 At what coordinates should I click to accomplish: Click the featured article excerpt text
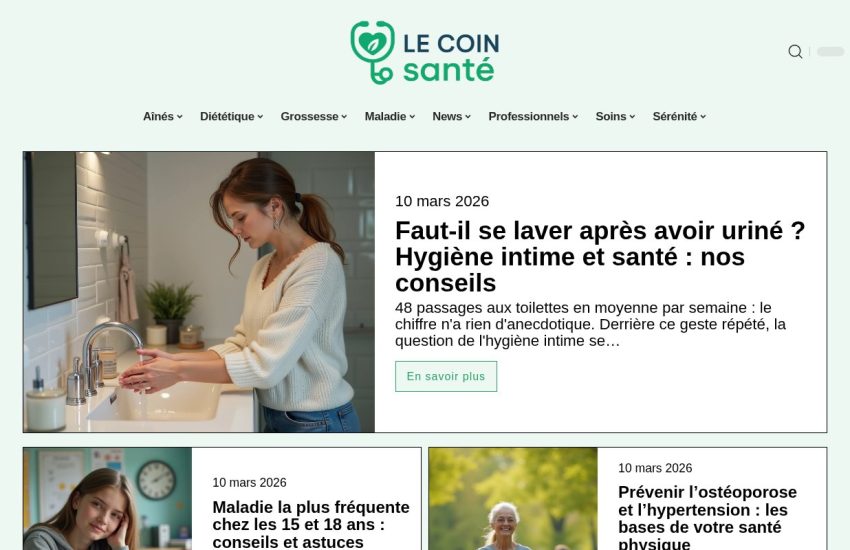[590, 325]
